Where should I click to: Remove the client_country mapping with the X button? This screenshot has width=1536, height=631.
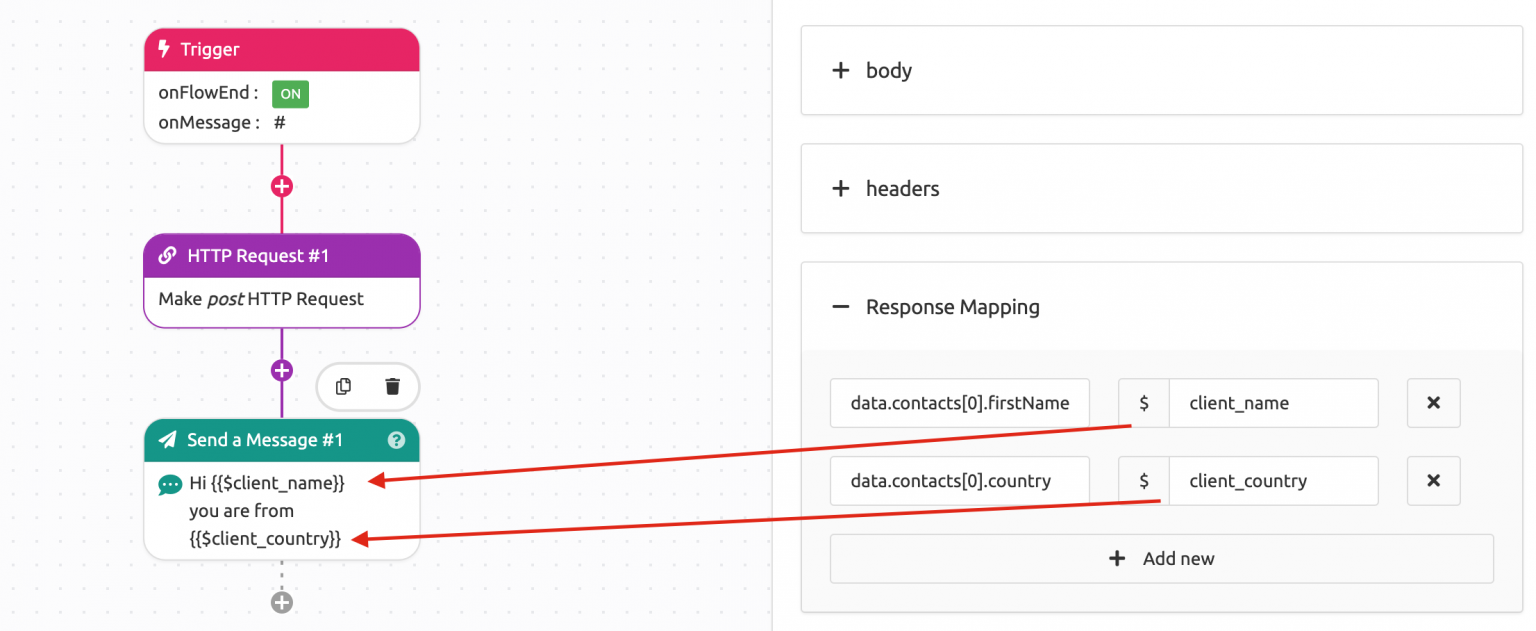tap(1433, 481)
